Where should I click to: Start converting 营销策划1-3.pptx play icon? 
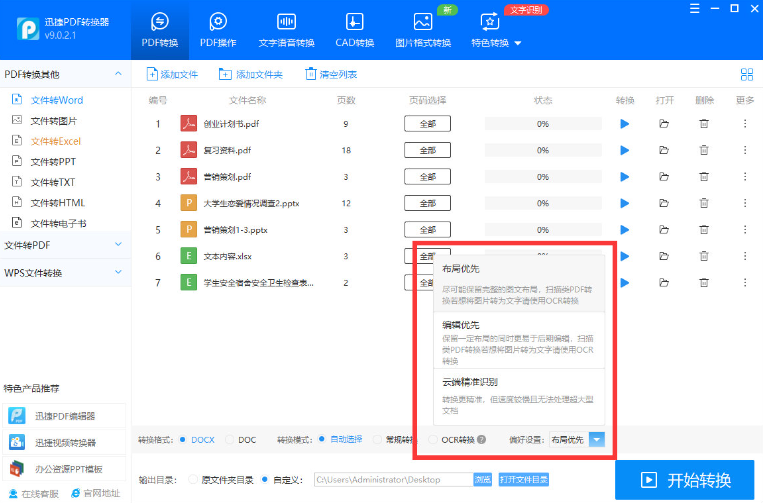pos(625,230)
